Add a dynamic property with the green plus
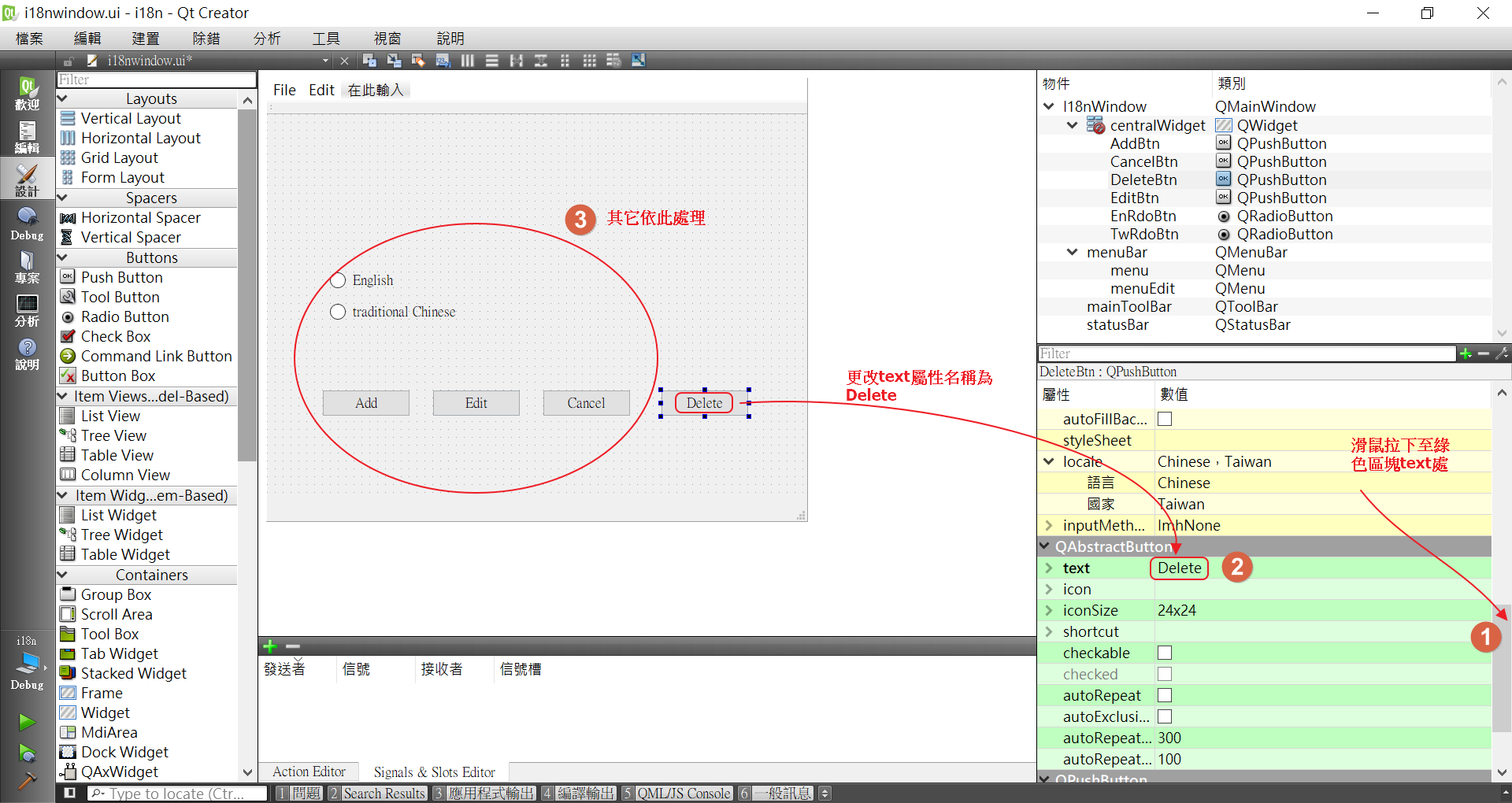This screenshot has width=1512, height=803. click(x=1466, y=353)
